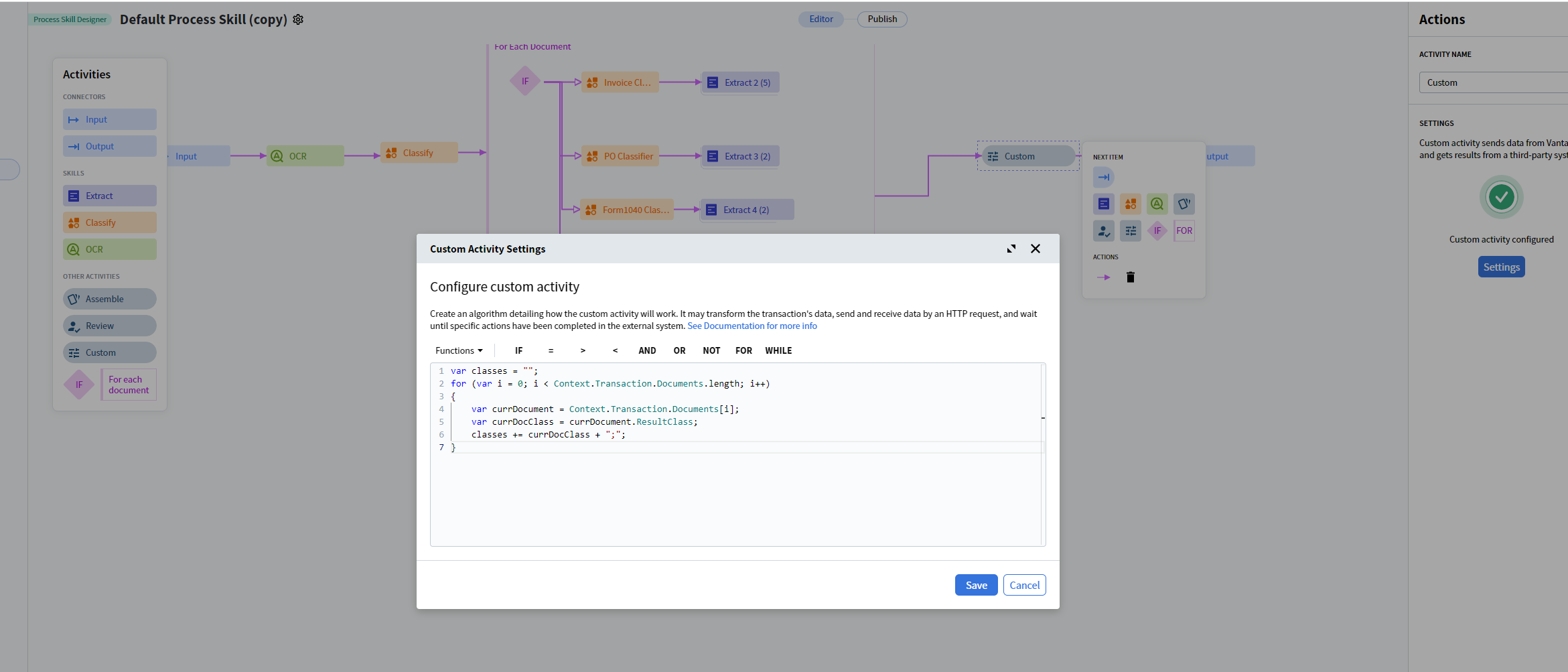This screenshot has width=1568, height=672.
Task: Pick the OCR skill in Activities panel
Action: click(110, 249)
